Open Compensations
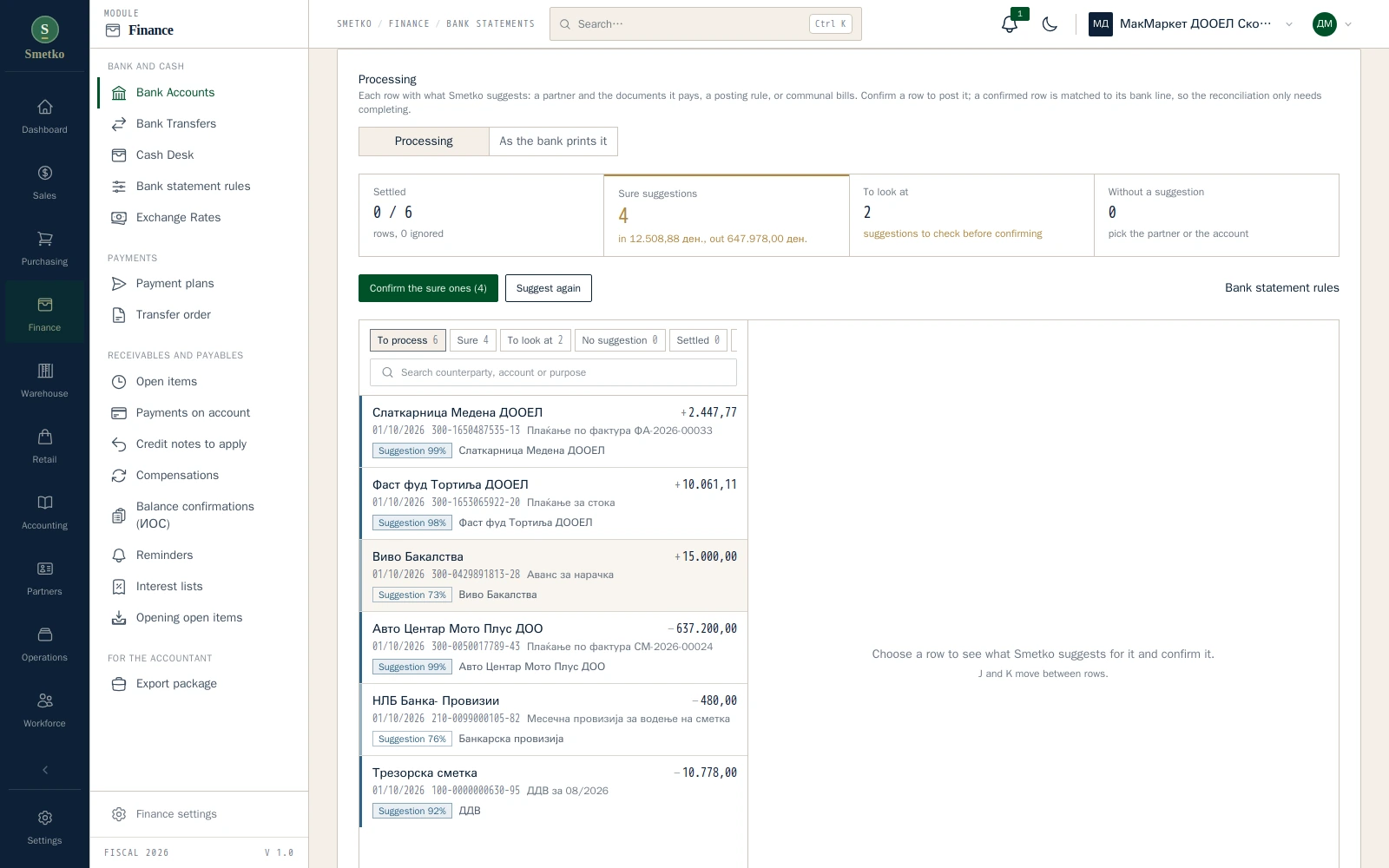This screenshot has height=868, width=1389. point(177,476)
